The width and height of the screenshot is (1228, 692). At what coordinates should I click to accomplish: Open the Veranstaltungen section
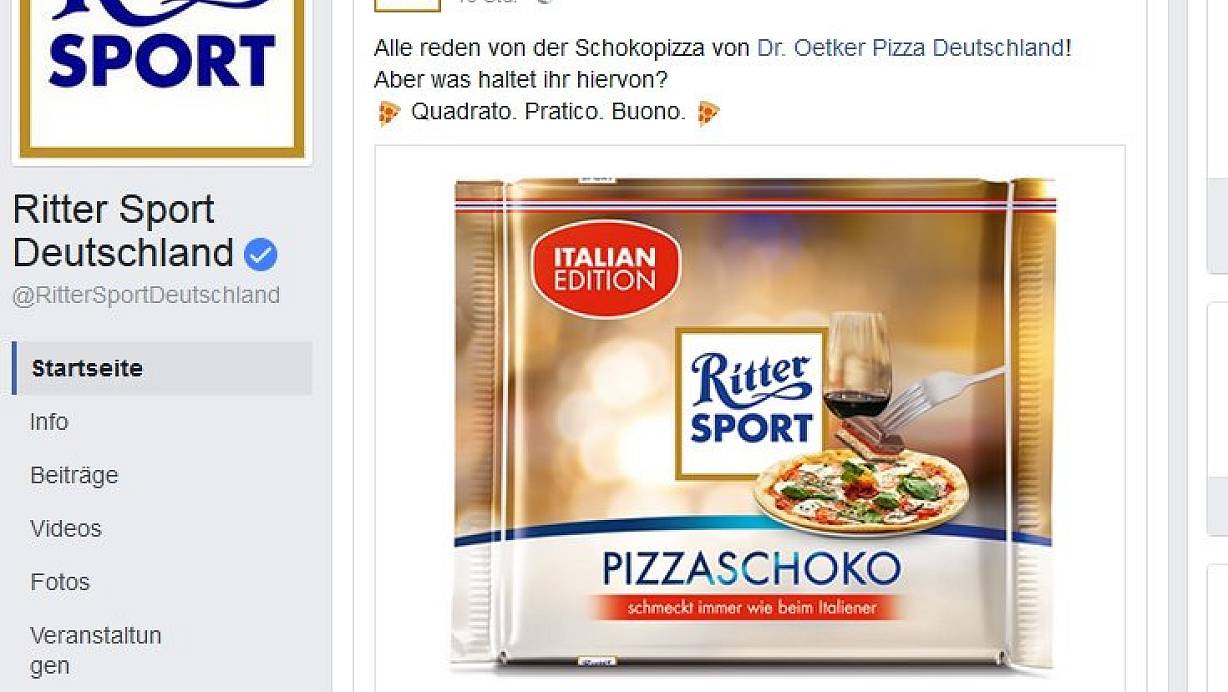tap(96, 650)
